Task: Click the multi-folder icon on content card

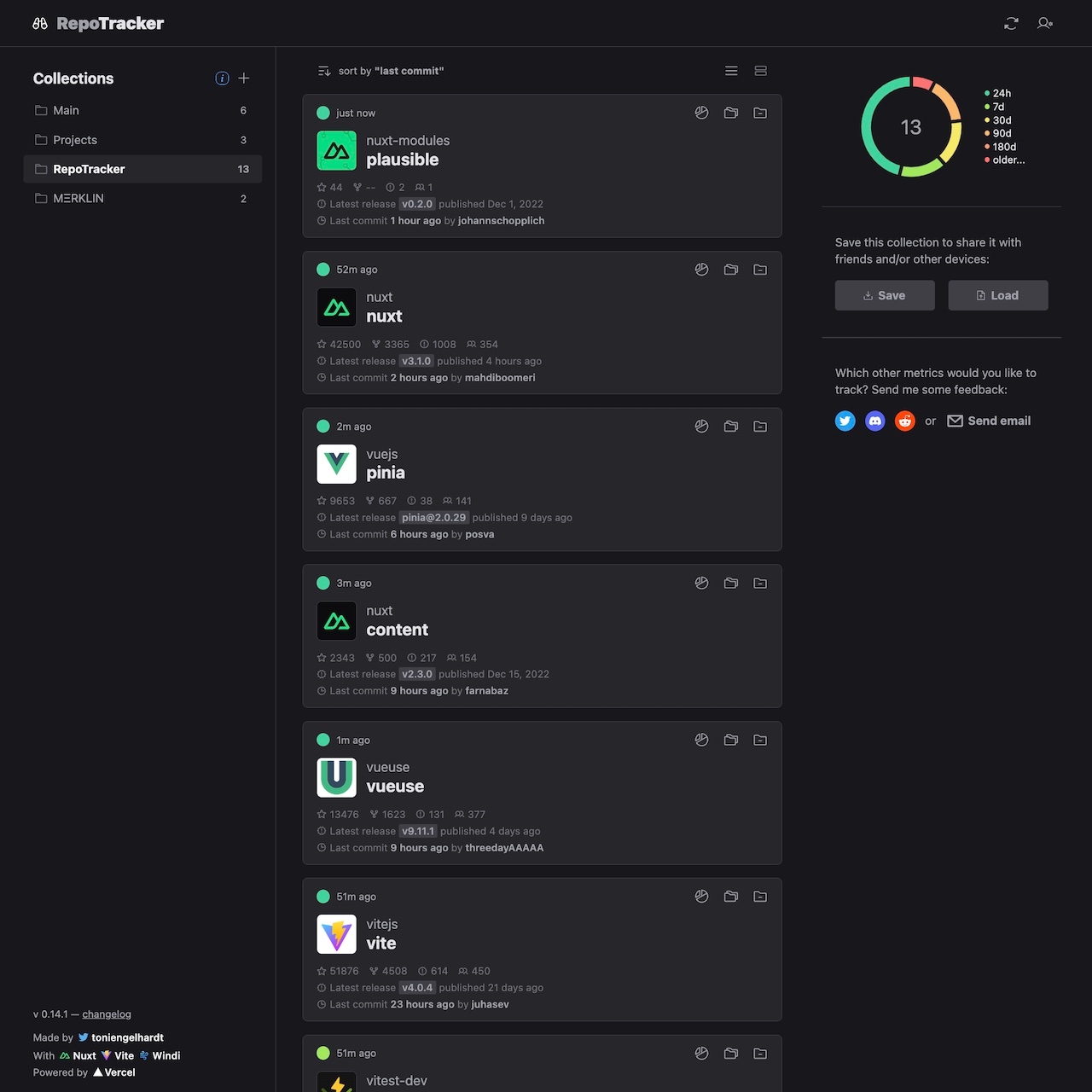Action: [731, 584]
